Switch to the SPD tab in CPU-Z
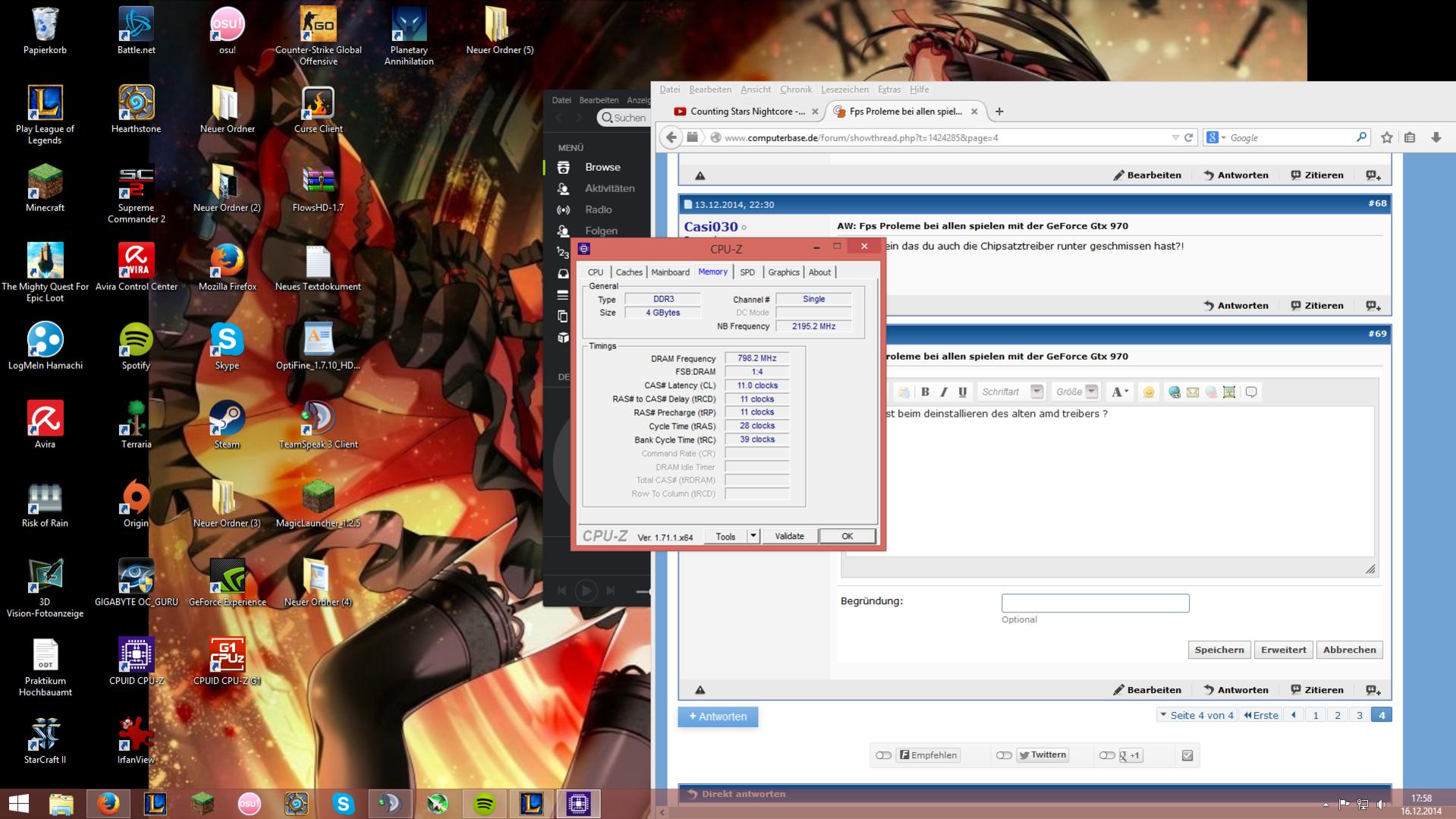This screenshot has width=1456, height=819. [747, 272]
